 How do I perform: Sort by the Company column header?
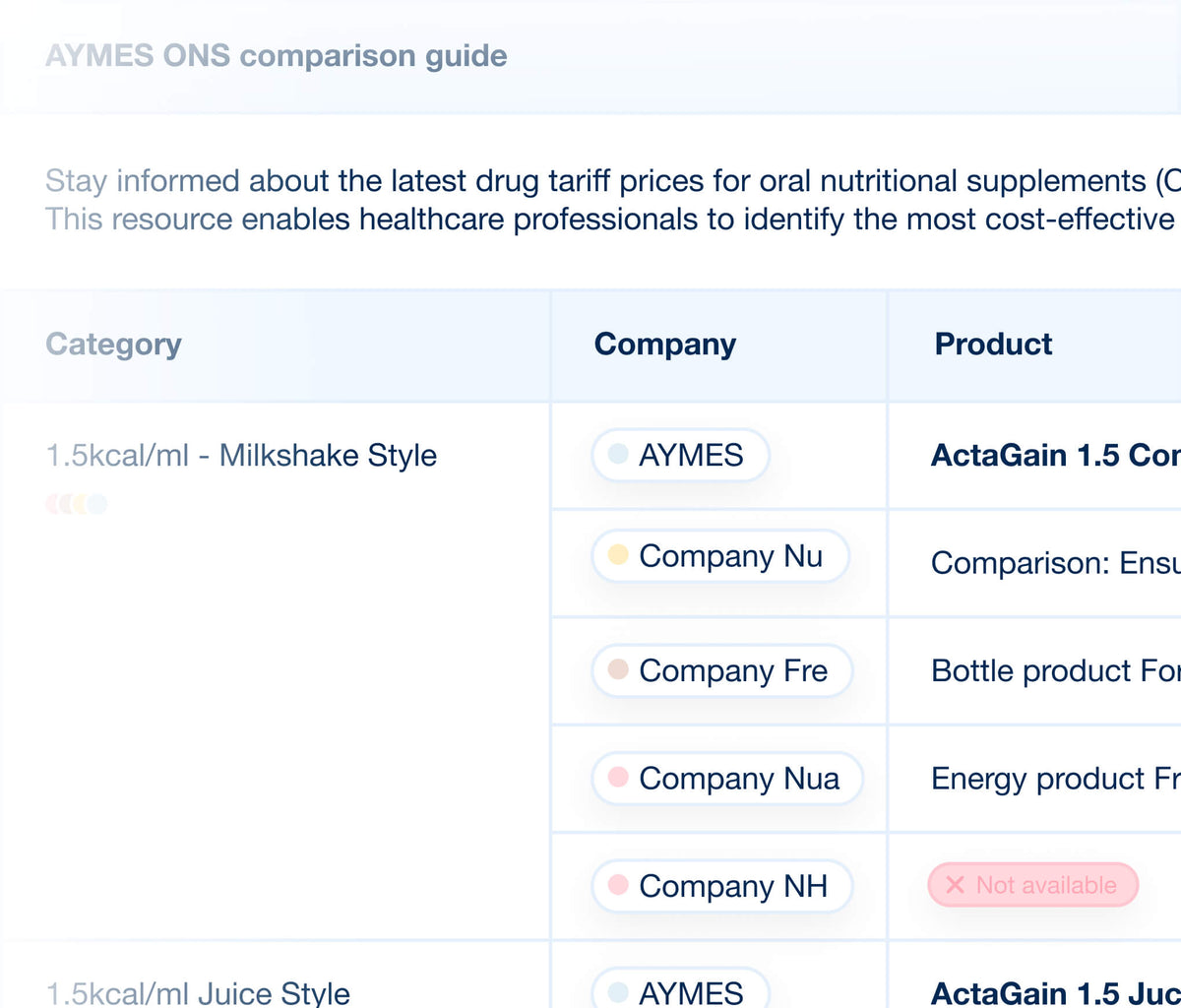click(x=665, y=345)
